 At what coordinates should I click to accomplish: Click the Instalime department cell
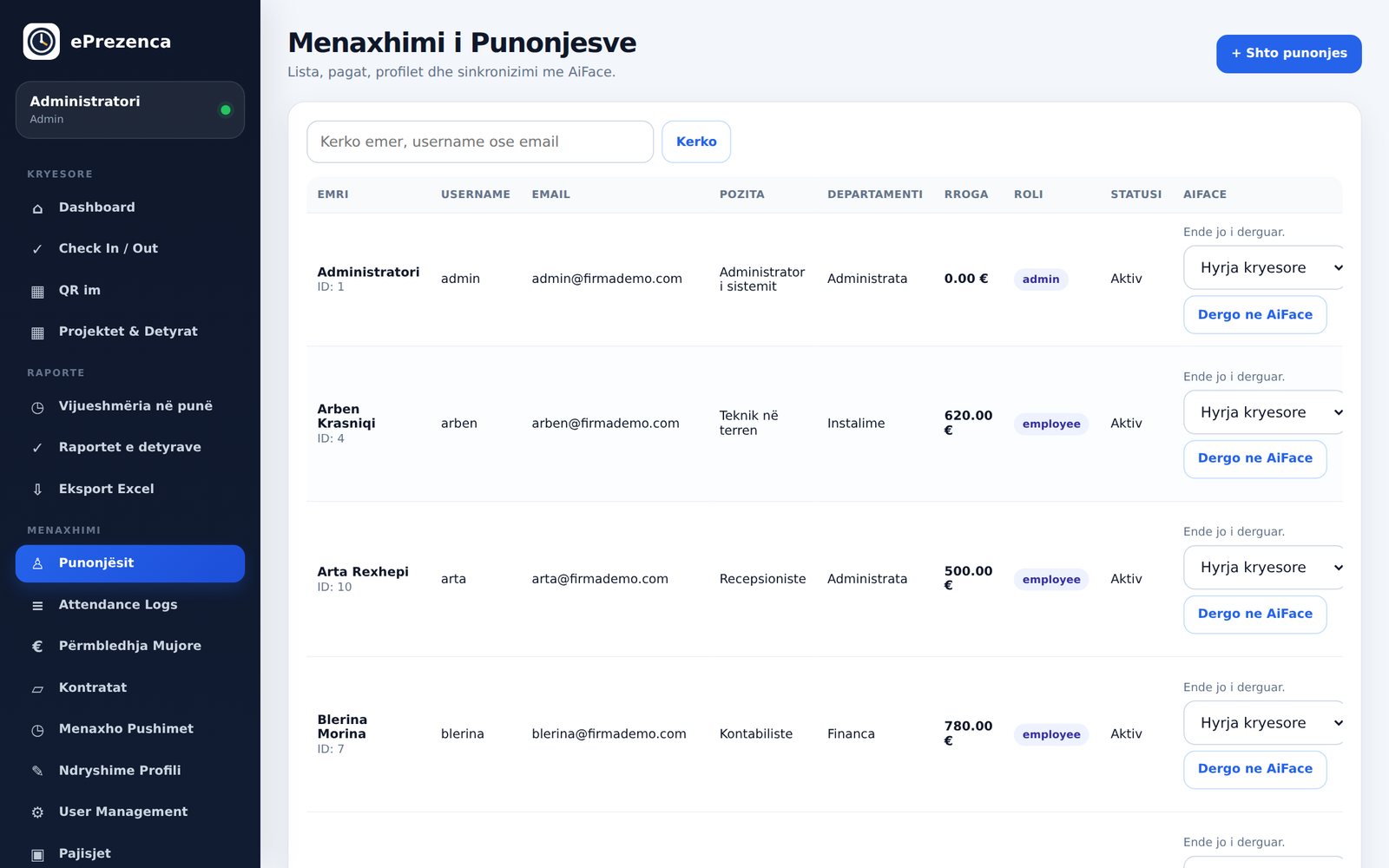coord(856,424)
